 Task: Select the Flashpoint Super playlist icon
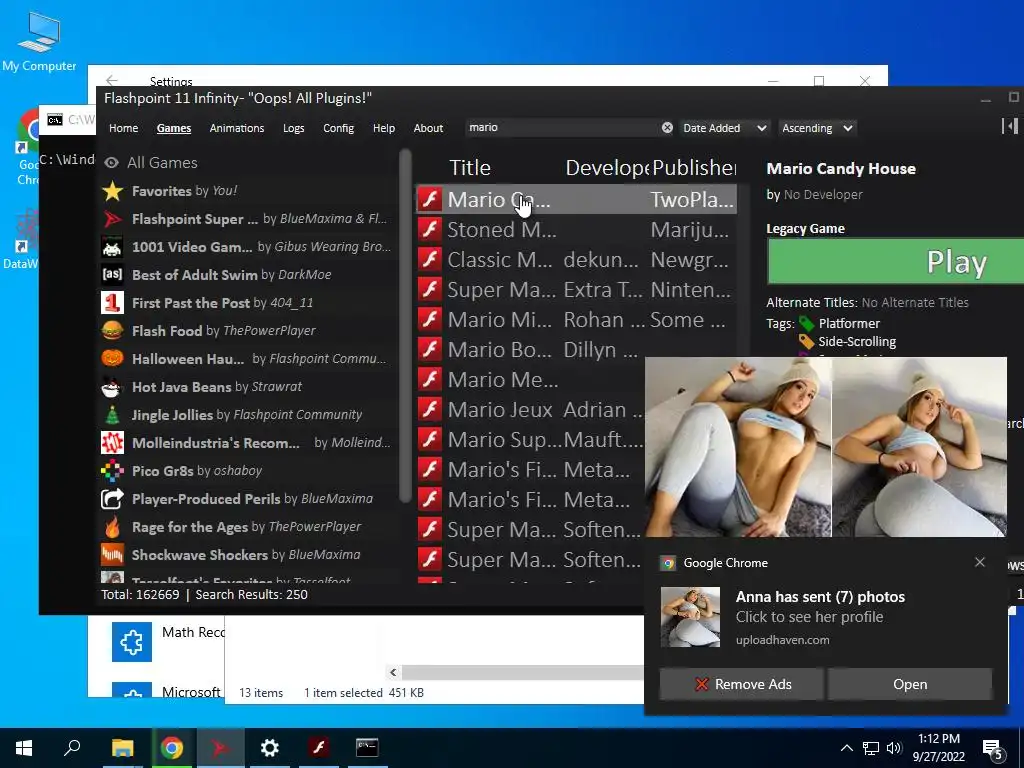pyautogui.click(x=112, y=219)
